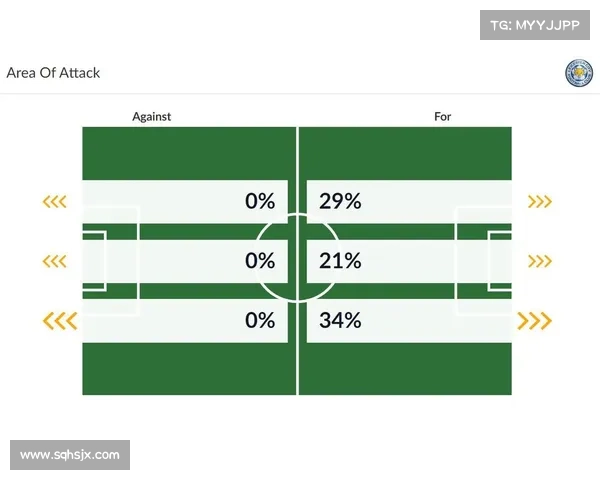The height and width of the screenshot is (480, 600).
Task: Click the Area Of Attack heading
Action: [x=53, y=73]
